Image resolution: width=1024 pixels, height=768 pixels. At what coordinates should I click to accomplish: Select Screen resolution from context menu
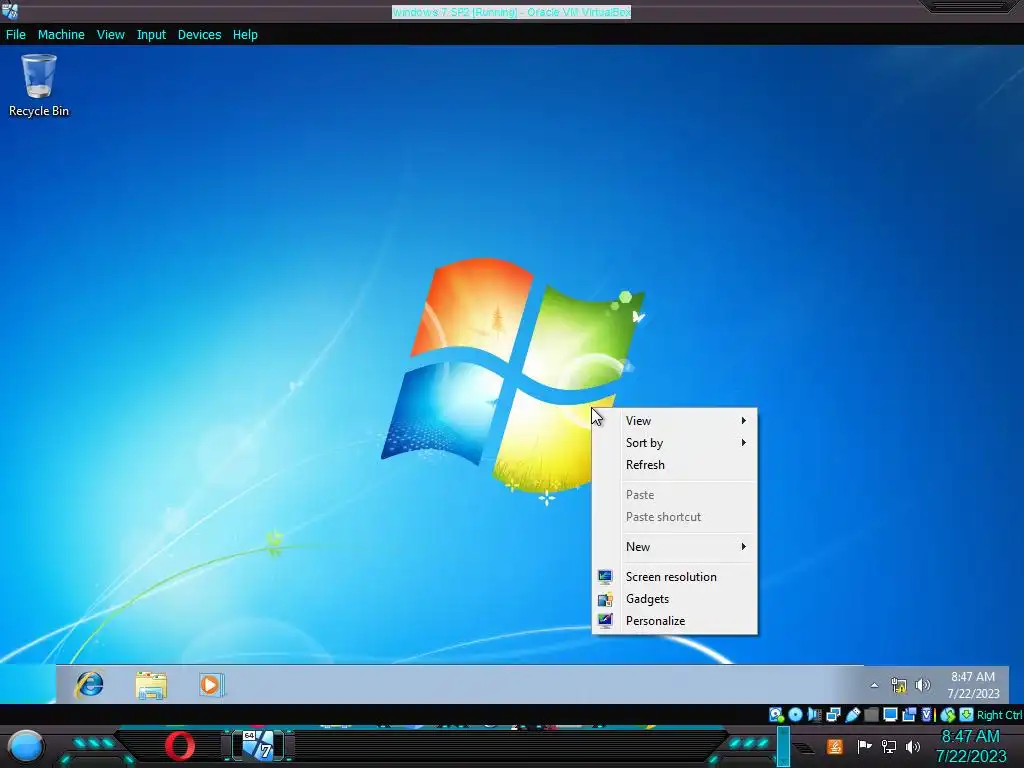[675, 577]
